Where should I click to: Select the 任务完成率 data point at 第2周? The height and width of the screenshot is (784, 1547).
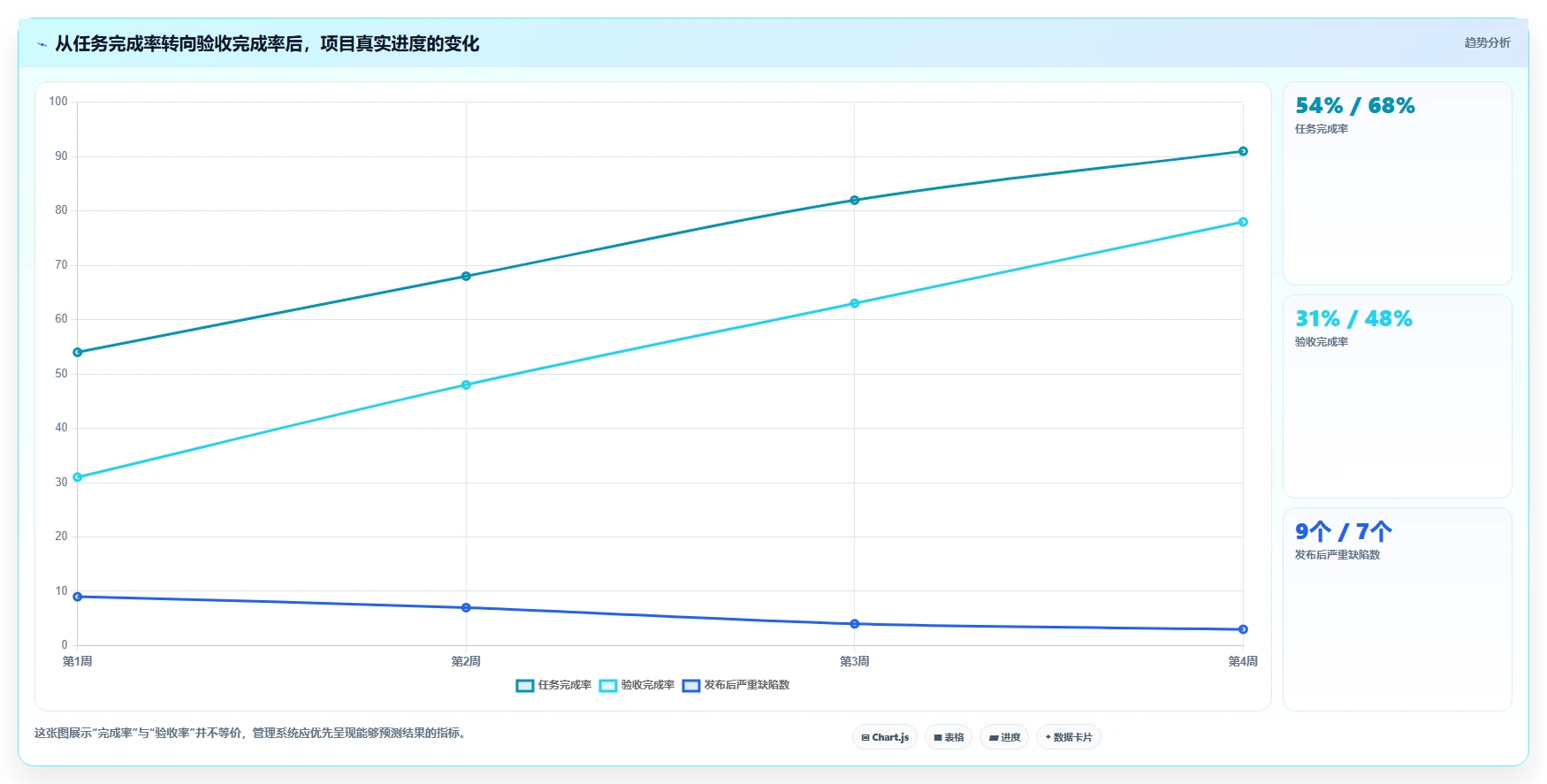pos(466,277)
